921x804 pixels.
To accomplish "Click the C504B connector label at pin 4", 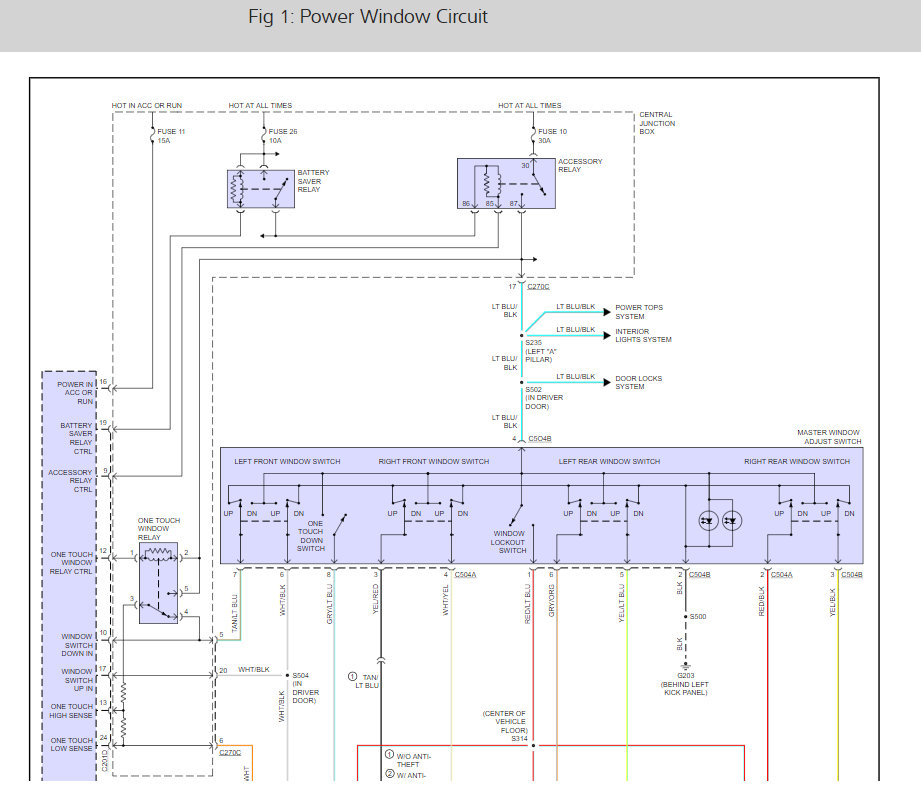I will 541,439.
